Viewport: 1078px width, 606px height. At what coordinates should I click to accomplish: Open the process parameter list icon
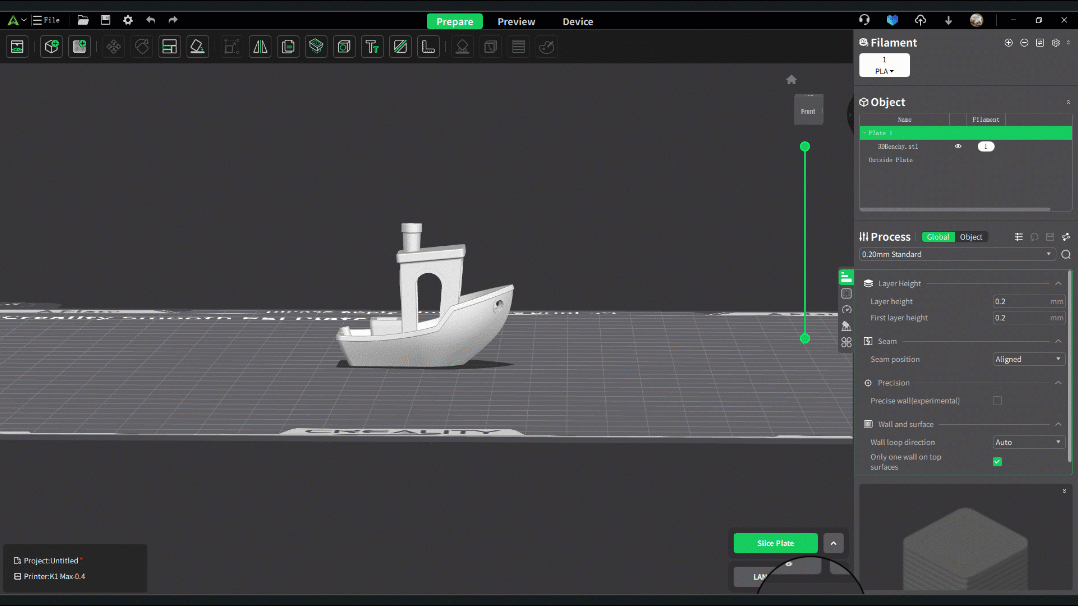pyautogui.click(x=1019, y=237)
